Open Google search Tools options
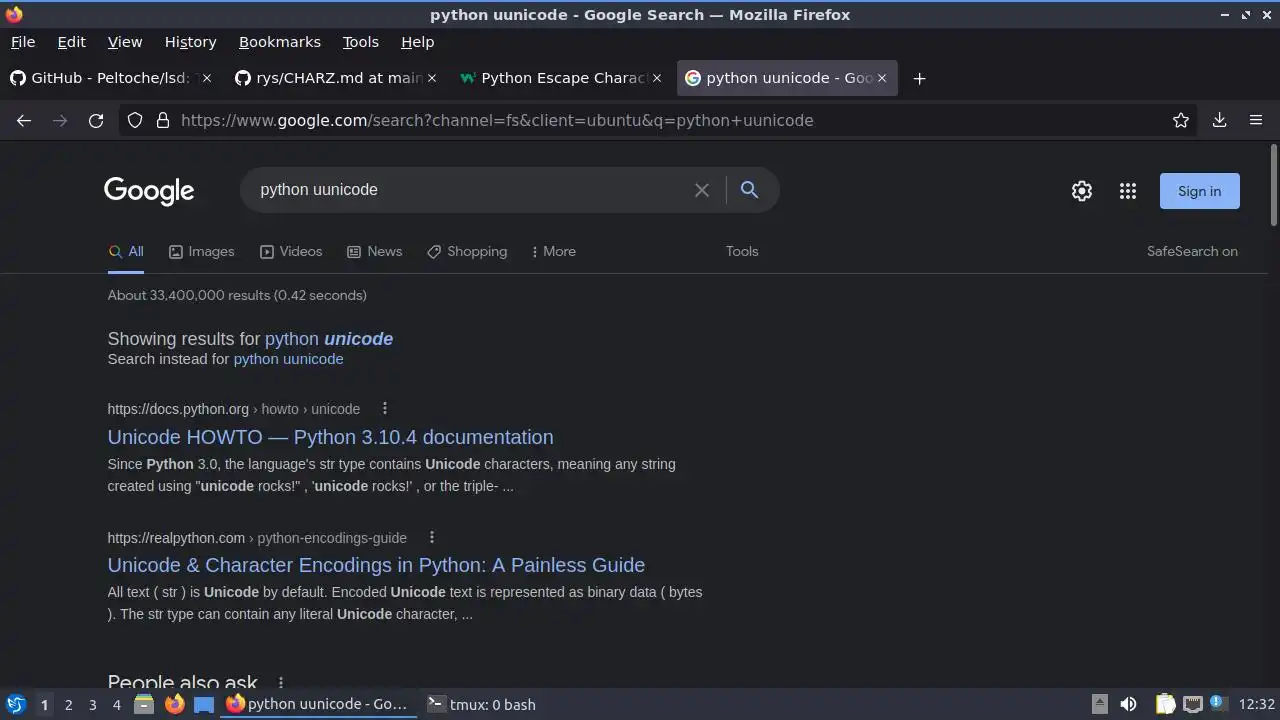 [x=742, y=251]
